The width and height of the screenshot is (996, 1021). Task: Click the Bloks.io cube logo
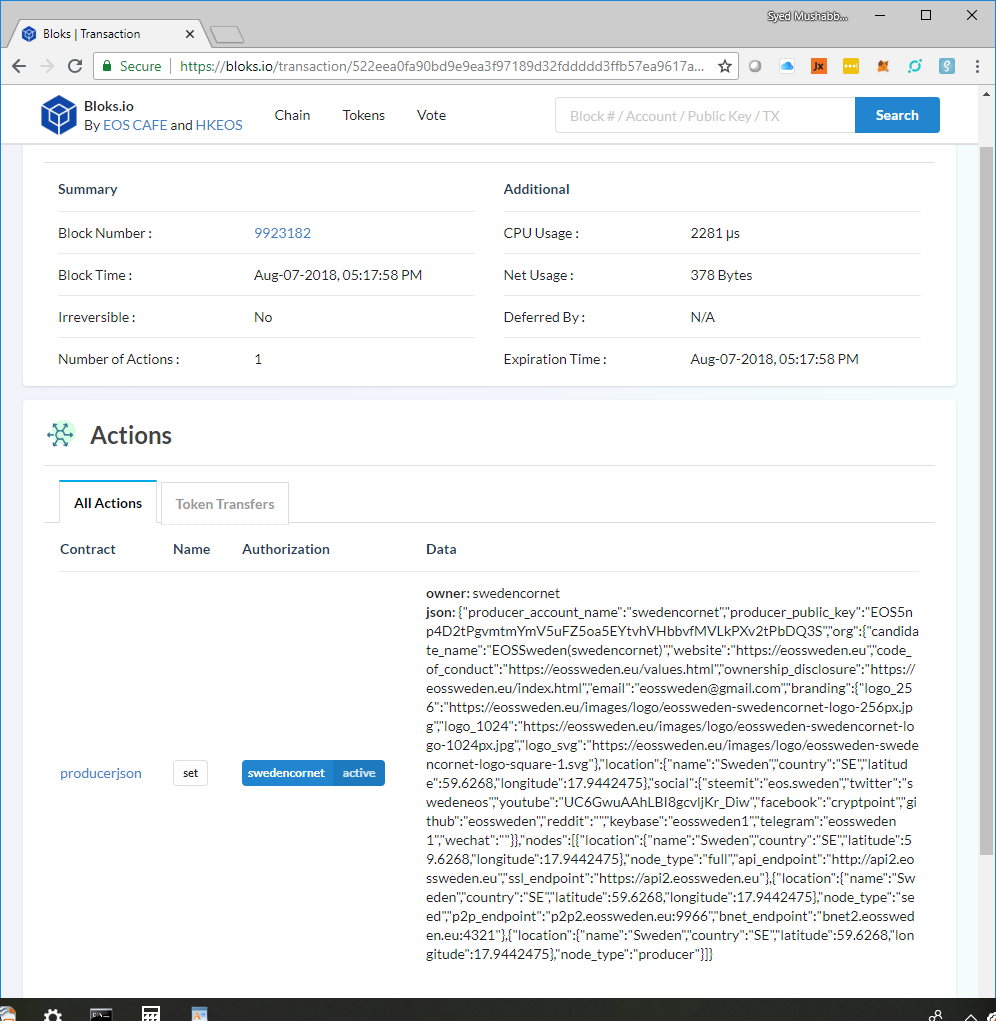coord(59,115)
